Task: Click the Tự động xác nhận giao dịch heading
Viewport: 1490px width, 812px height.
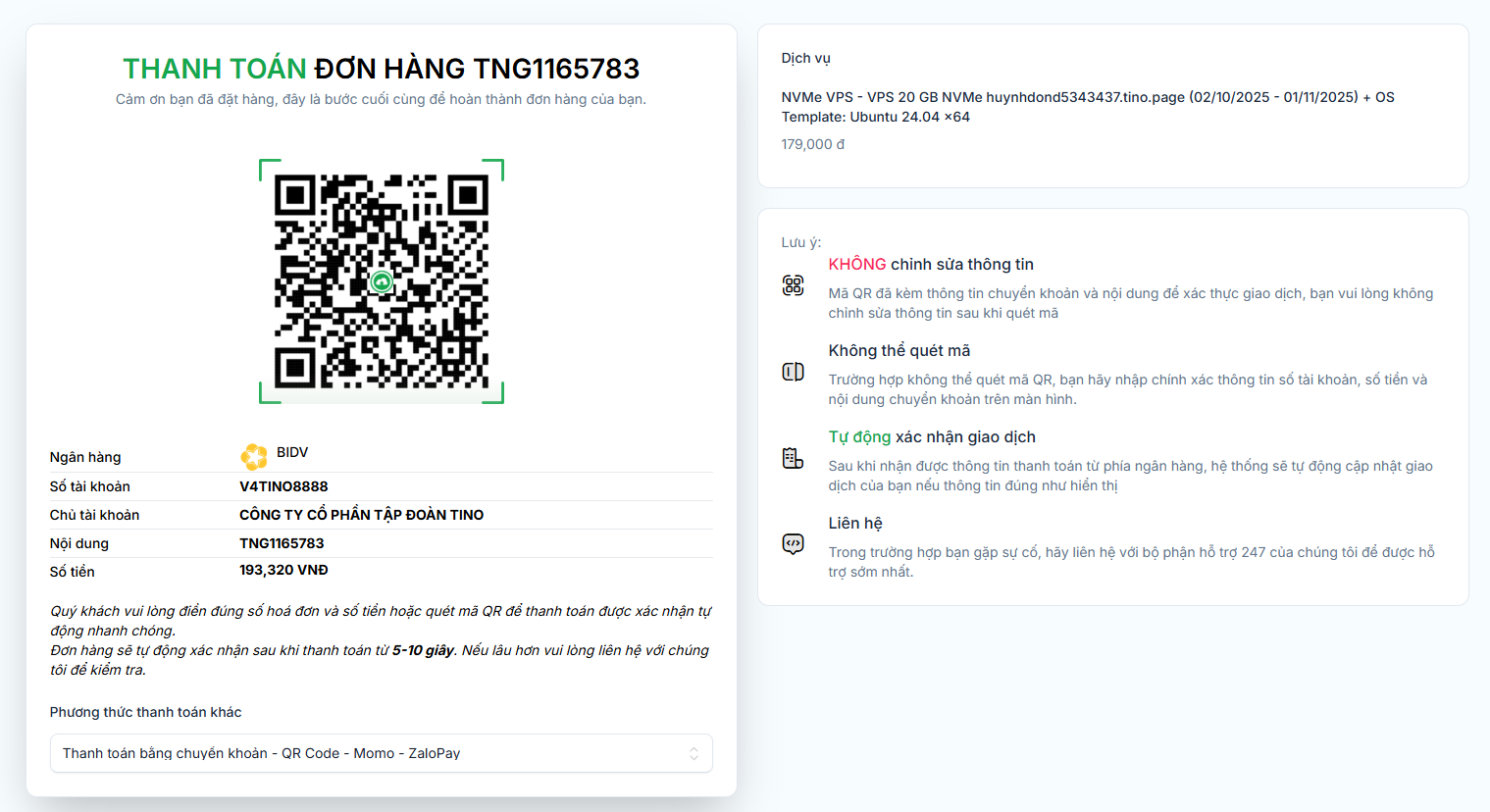Action: 932,437
